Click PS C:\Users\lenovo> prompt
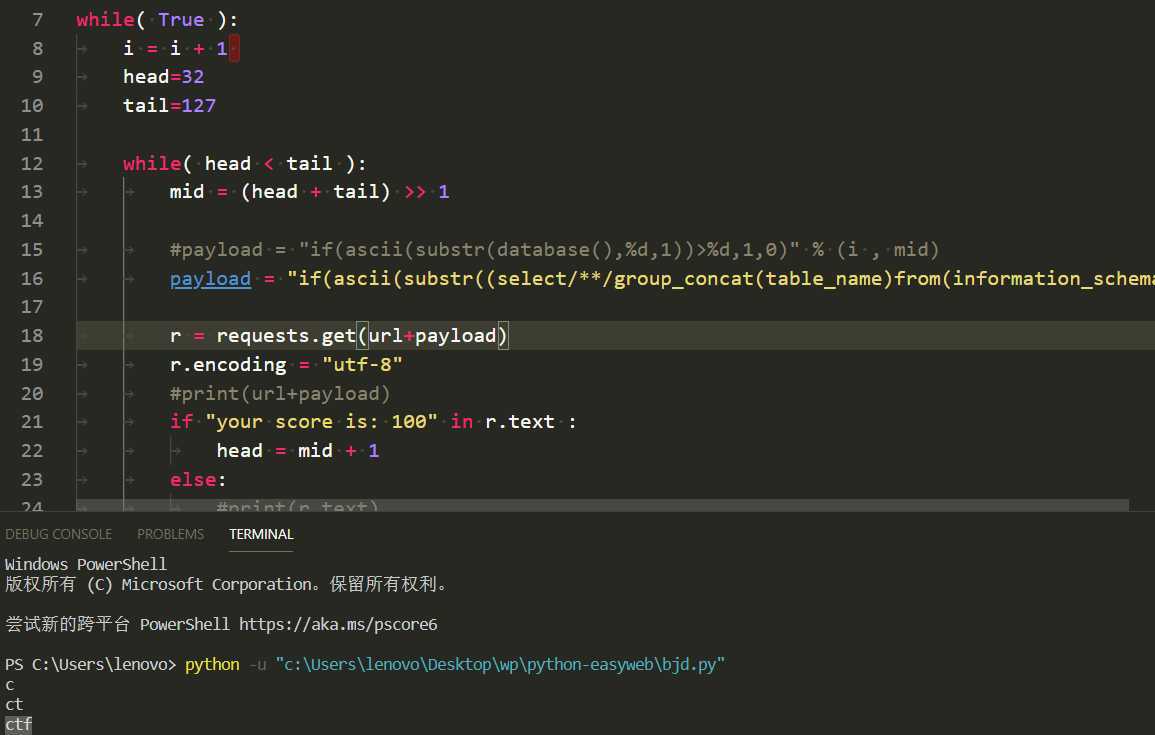The image size is (1155, 735). pos(91,664)
